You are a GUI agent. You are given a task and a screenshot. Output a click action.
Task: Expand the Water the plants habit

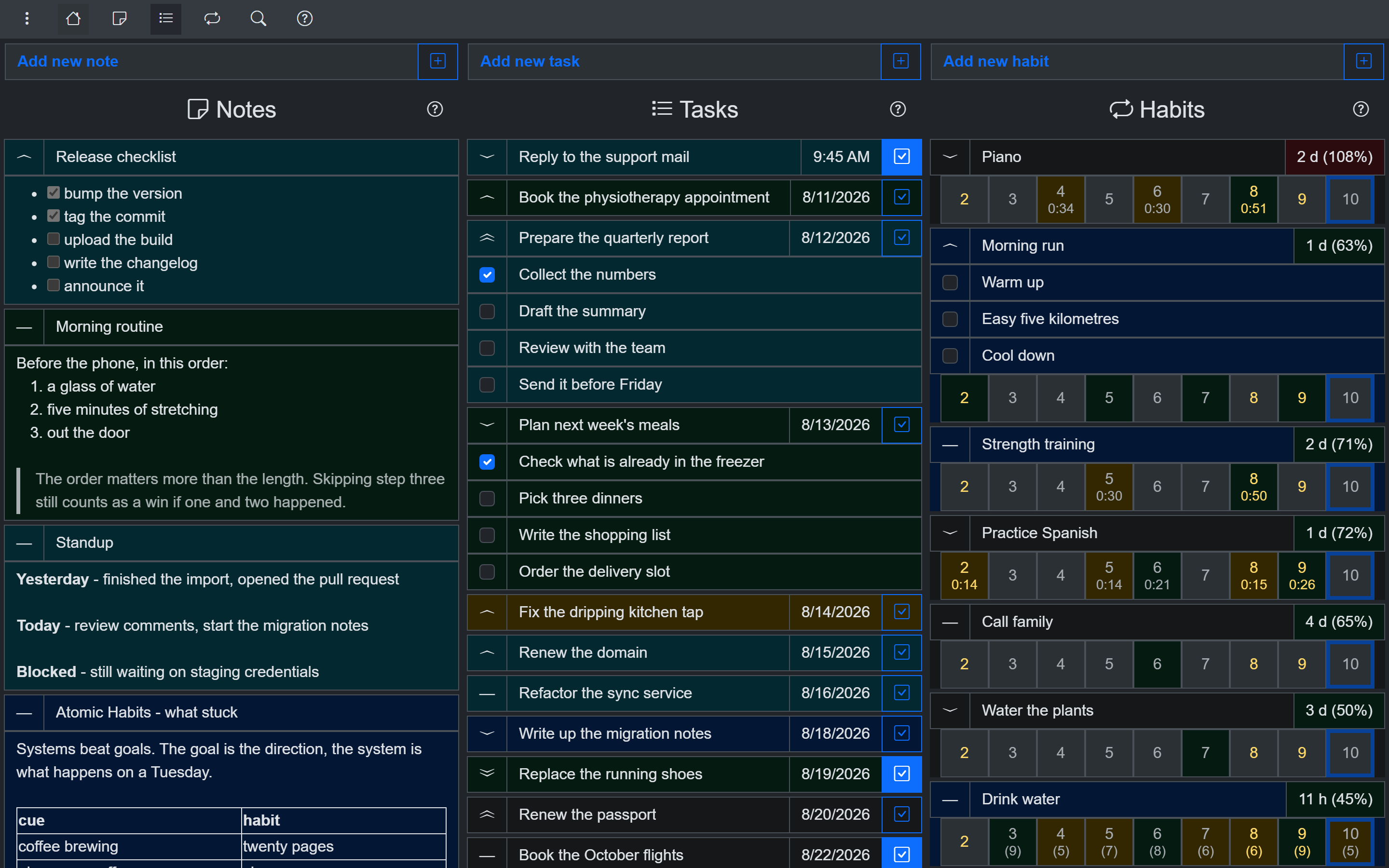tap(950, 711)
